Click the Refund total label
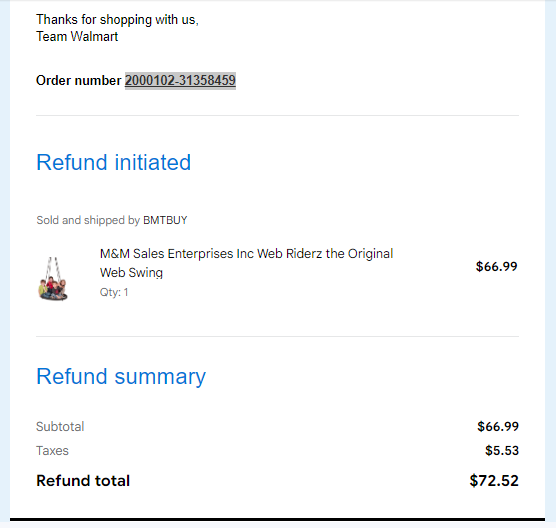 [x=83, y=481]
